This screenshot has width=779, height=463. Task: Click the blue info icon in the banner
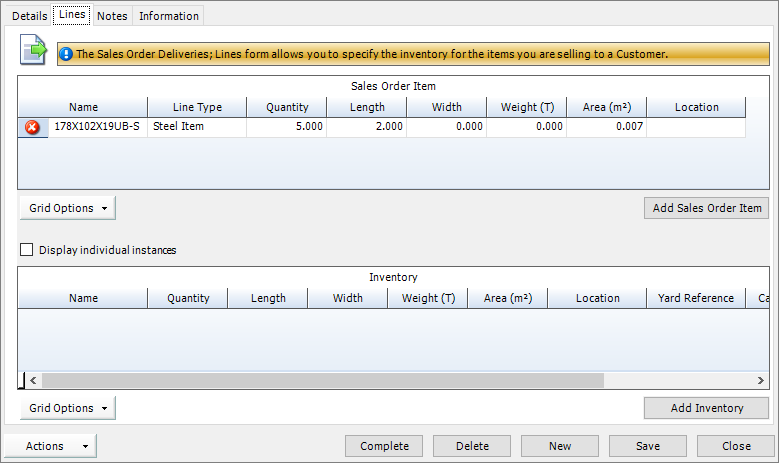(66, 54)
